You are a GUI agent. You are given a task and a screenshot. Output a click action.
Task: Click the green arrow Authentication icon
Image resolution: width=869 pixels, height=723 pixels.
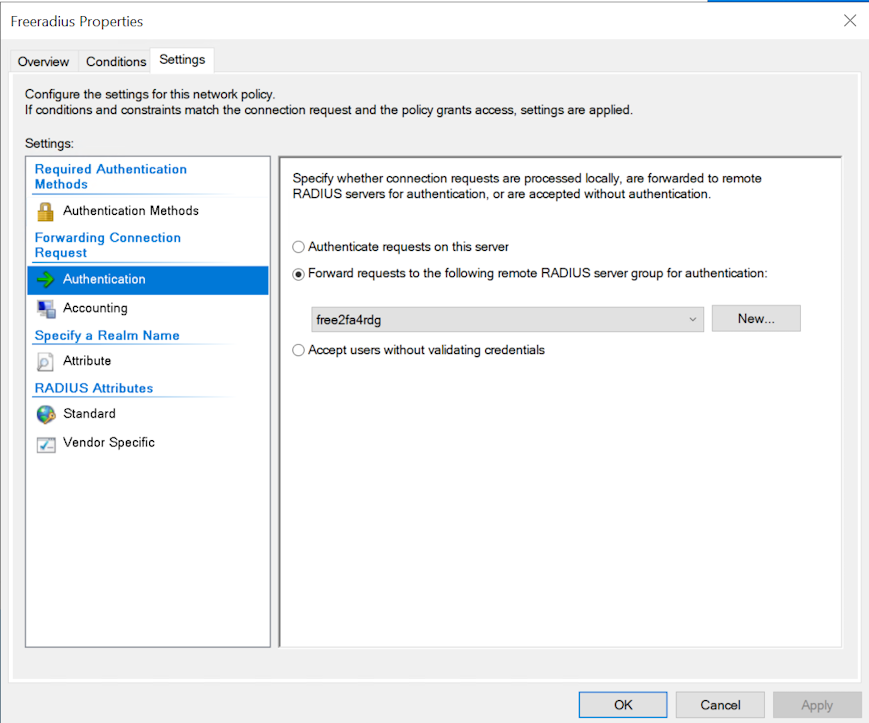(45, 280)
